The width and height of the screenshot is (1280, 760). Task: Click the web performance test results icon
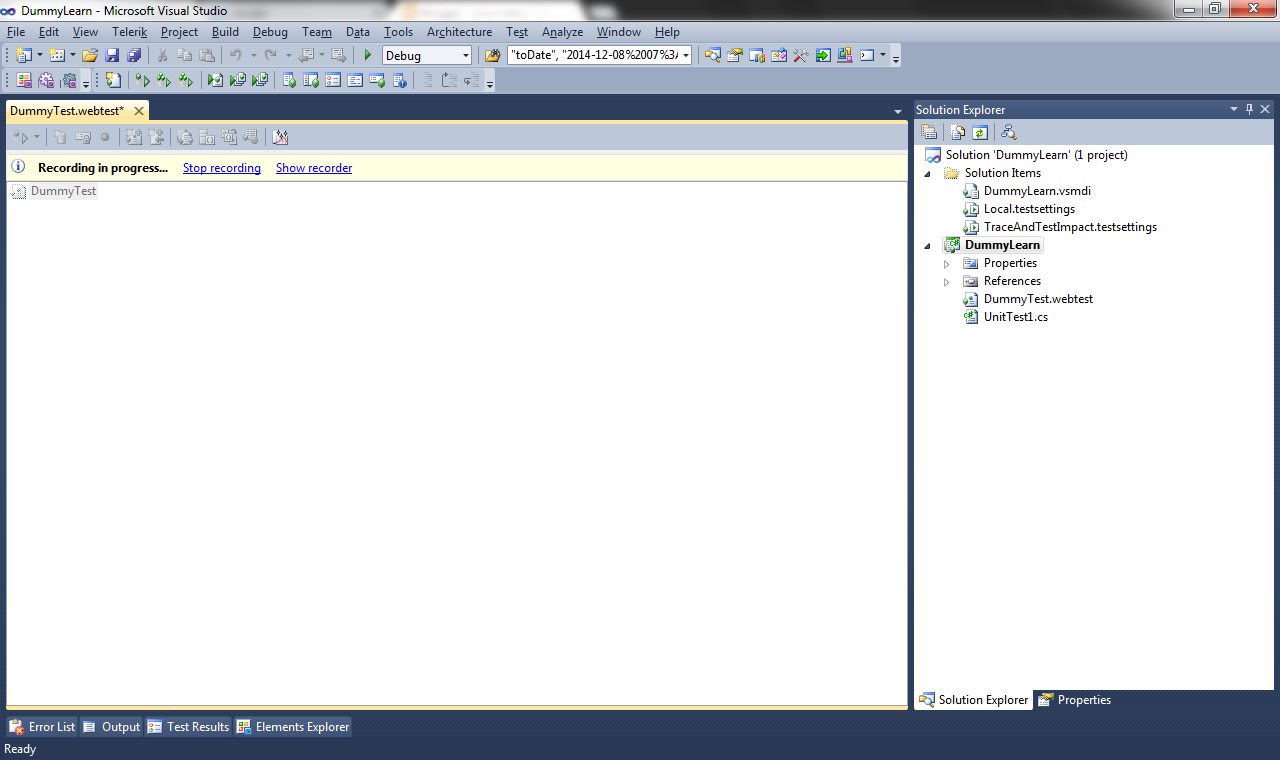(x=280, y=137)
